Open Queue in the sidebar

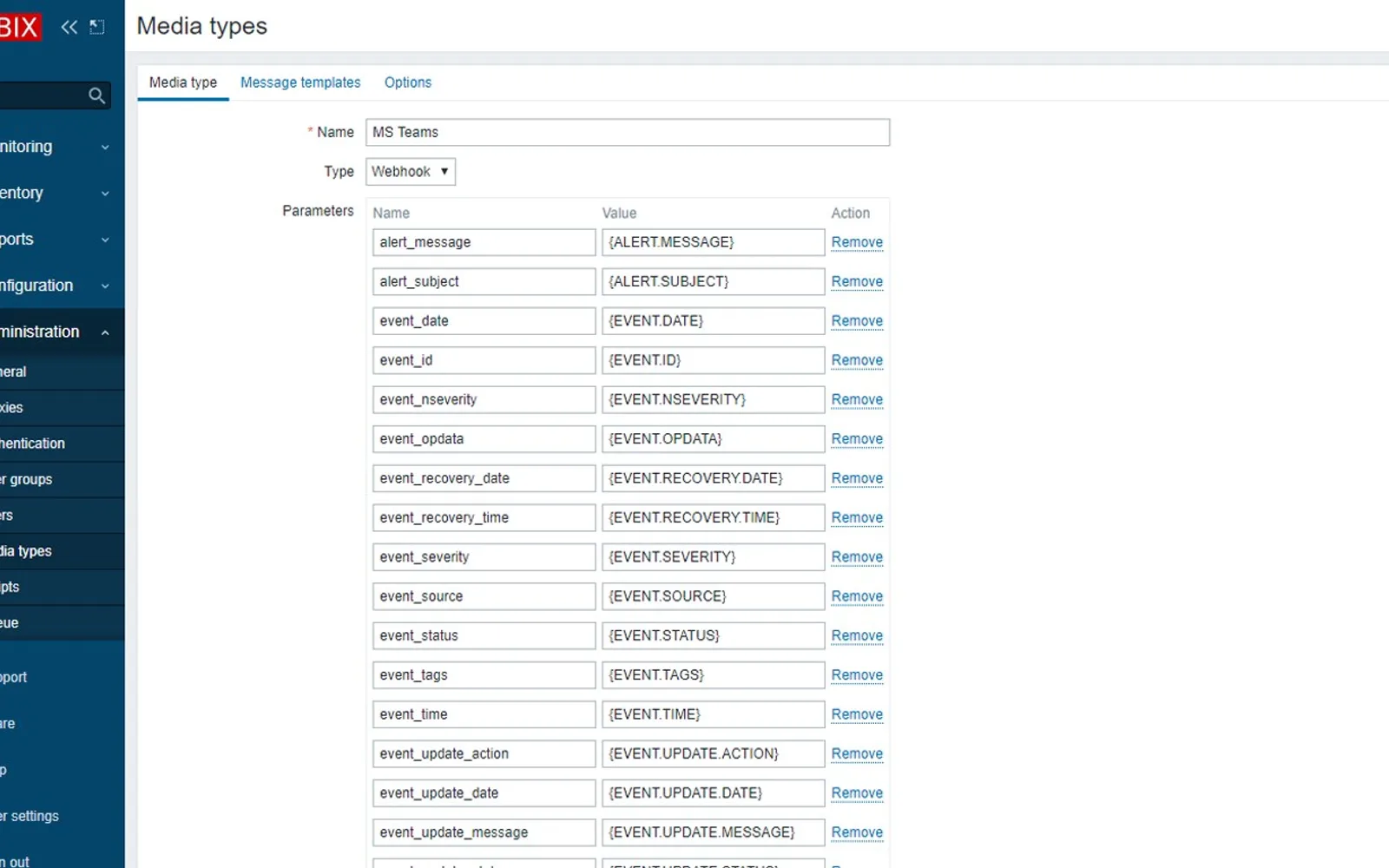pos(61,623)
